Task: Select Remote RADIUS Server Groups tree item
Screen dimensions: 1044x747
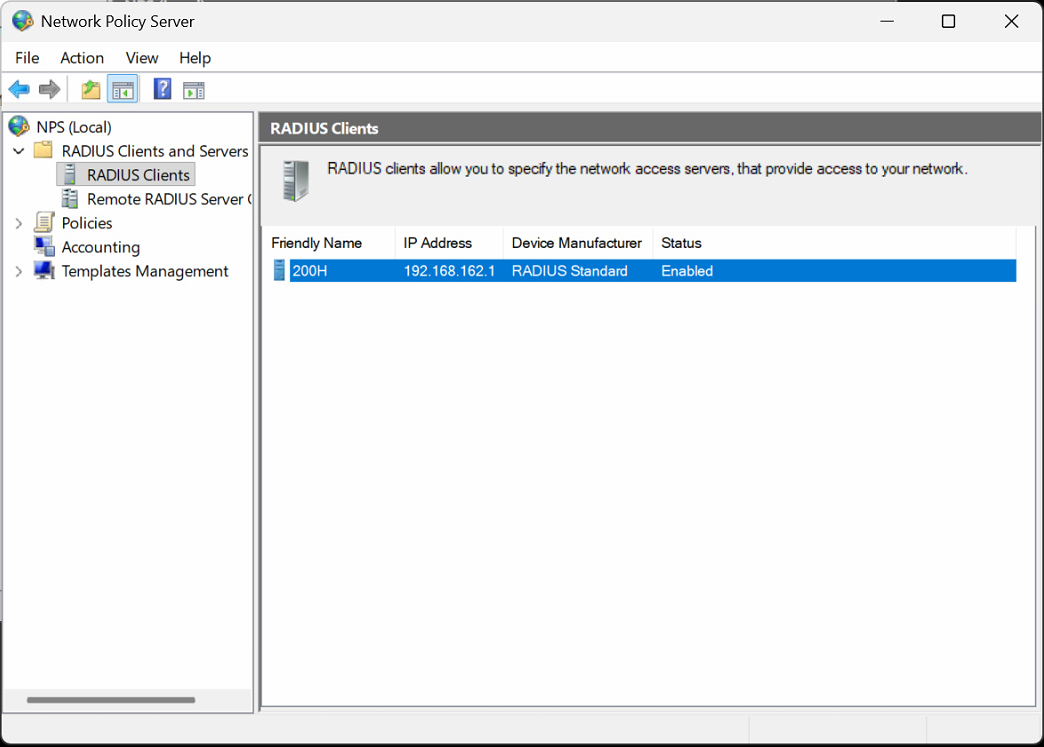Action: point(168,199)
